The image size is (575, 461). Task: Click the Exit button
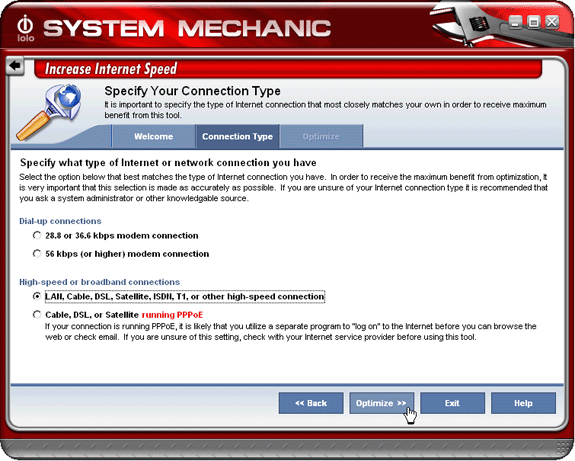(452, 403)
